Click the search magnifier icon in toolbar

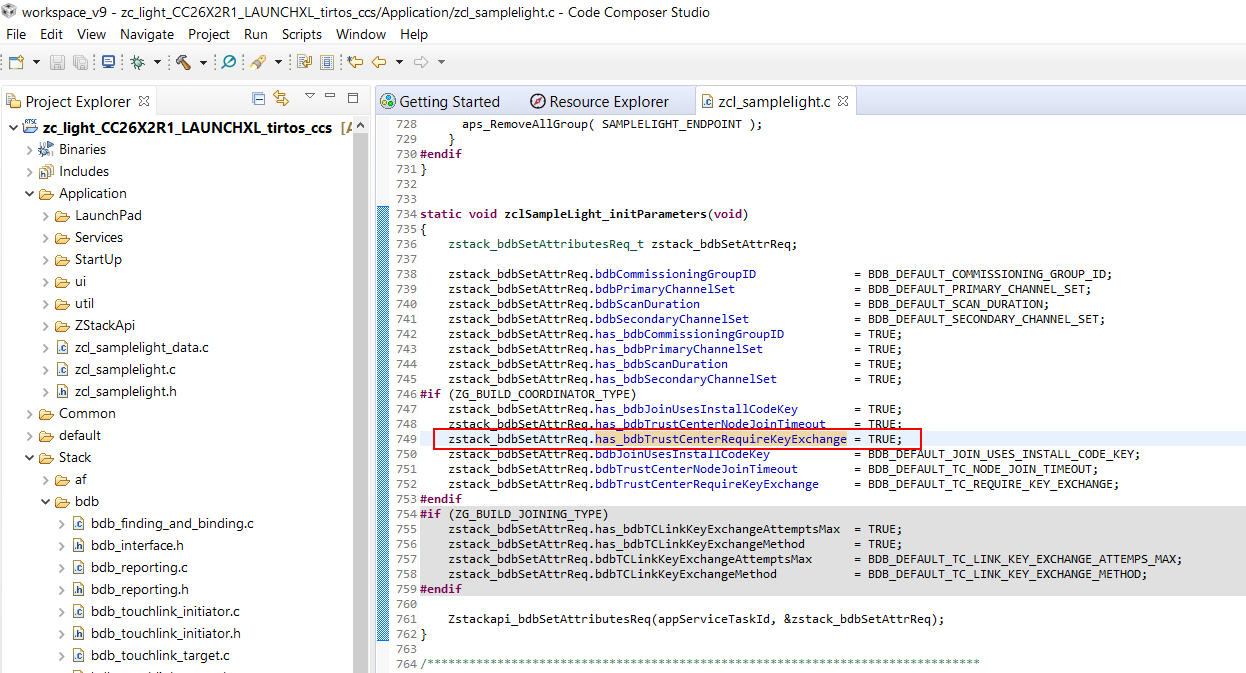228,62
